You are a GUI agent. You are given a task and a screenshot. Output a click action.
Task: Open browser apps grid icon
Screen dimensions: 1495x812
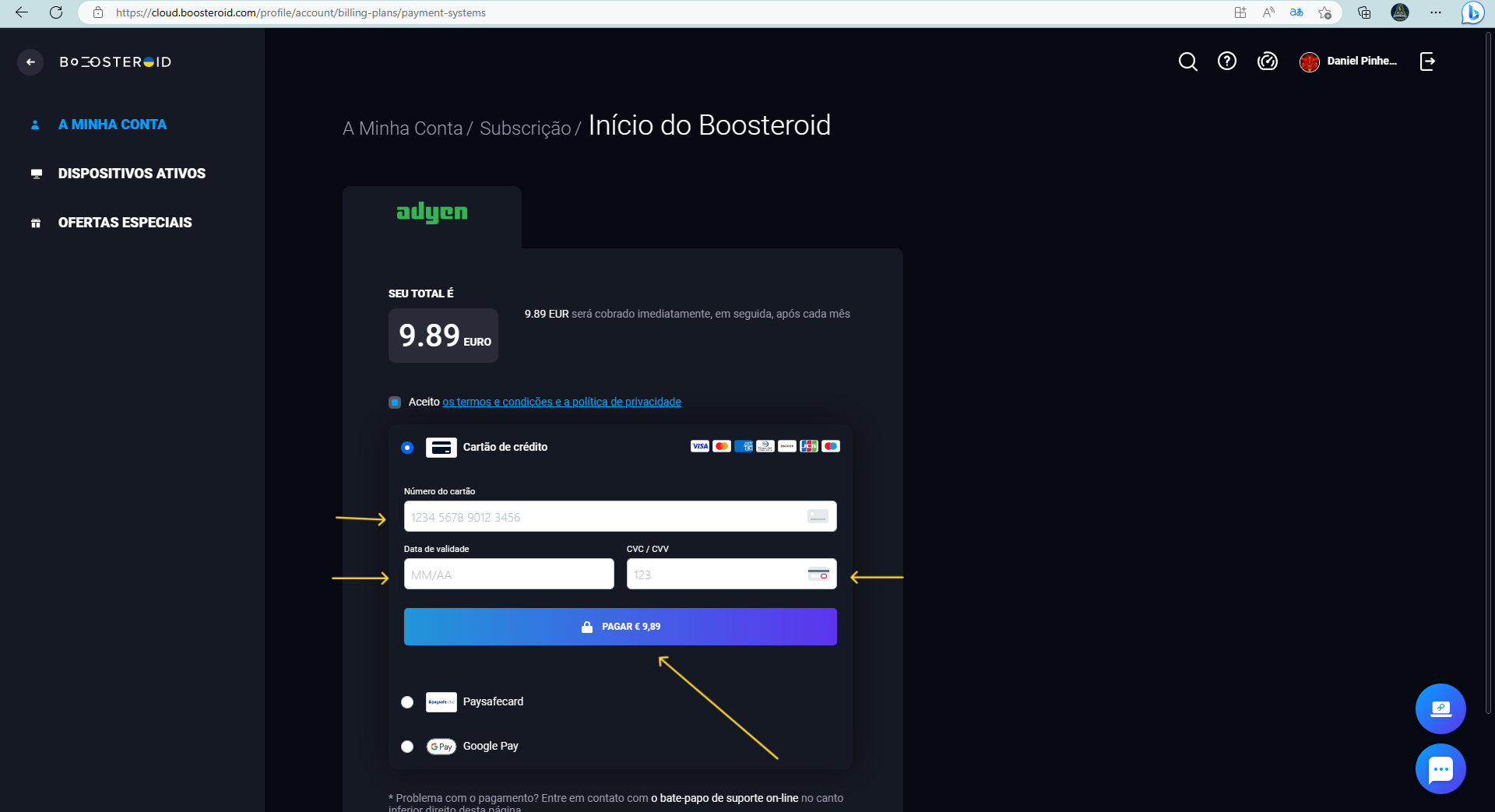point(1240,12)
